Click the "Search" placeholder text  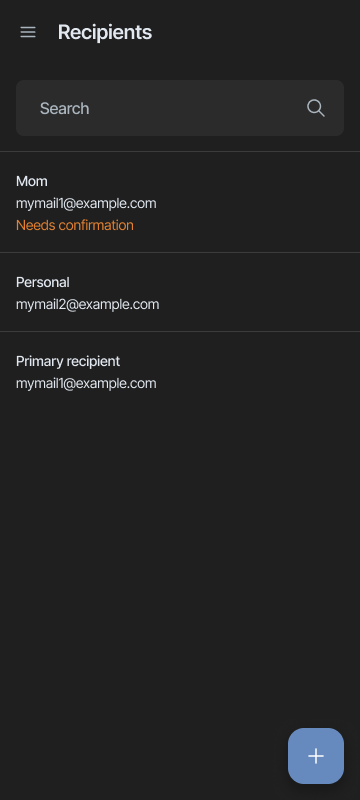point(65,108)
